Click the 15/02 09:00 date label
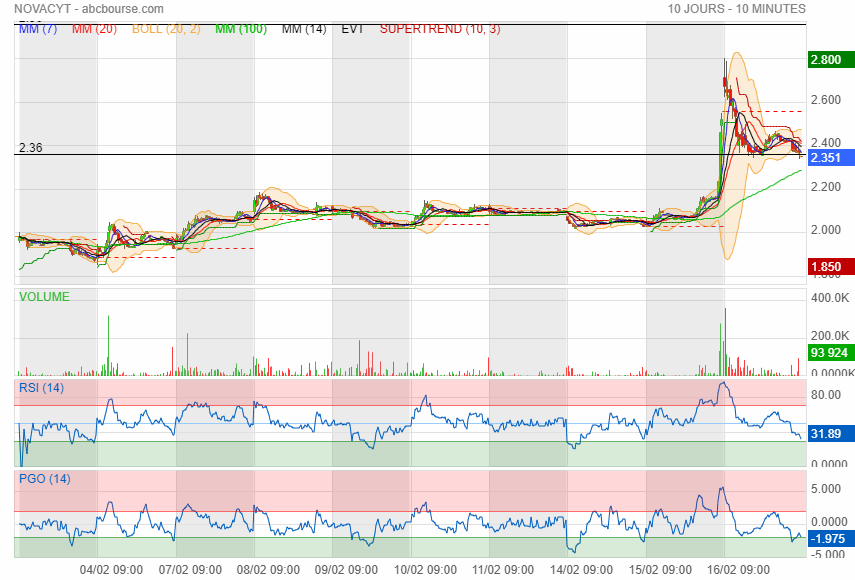 click(x=660, y=570)
